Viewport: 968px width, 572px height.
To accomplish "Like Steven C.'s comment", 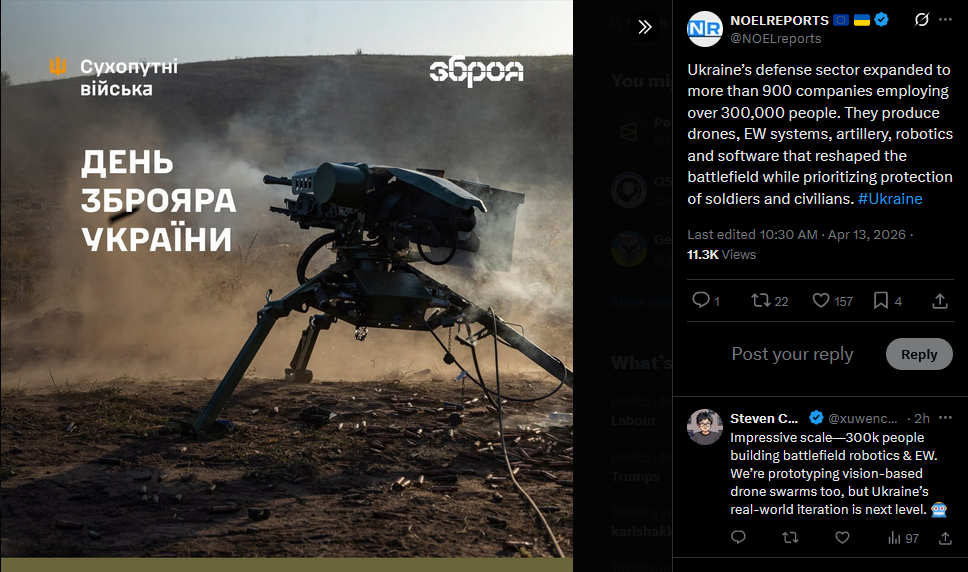I will (842, 537).
